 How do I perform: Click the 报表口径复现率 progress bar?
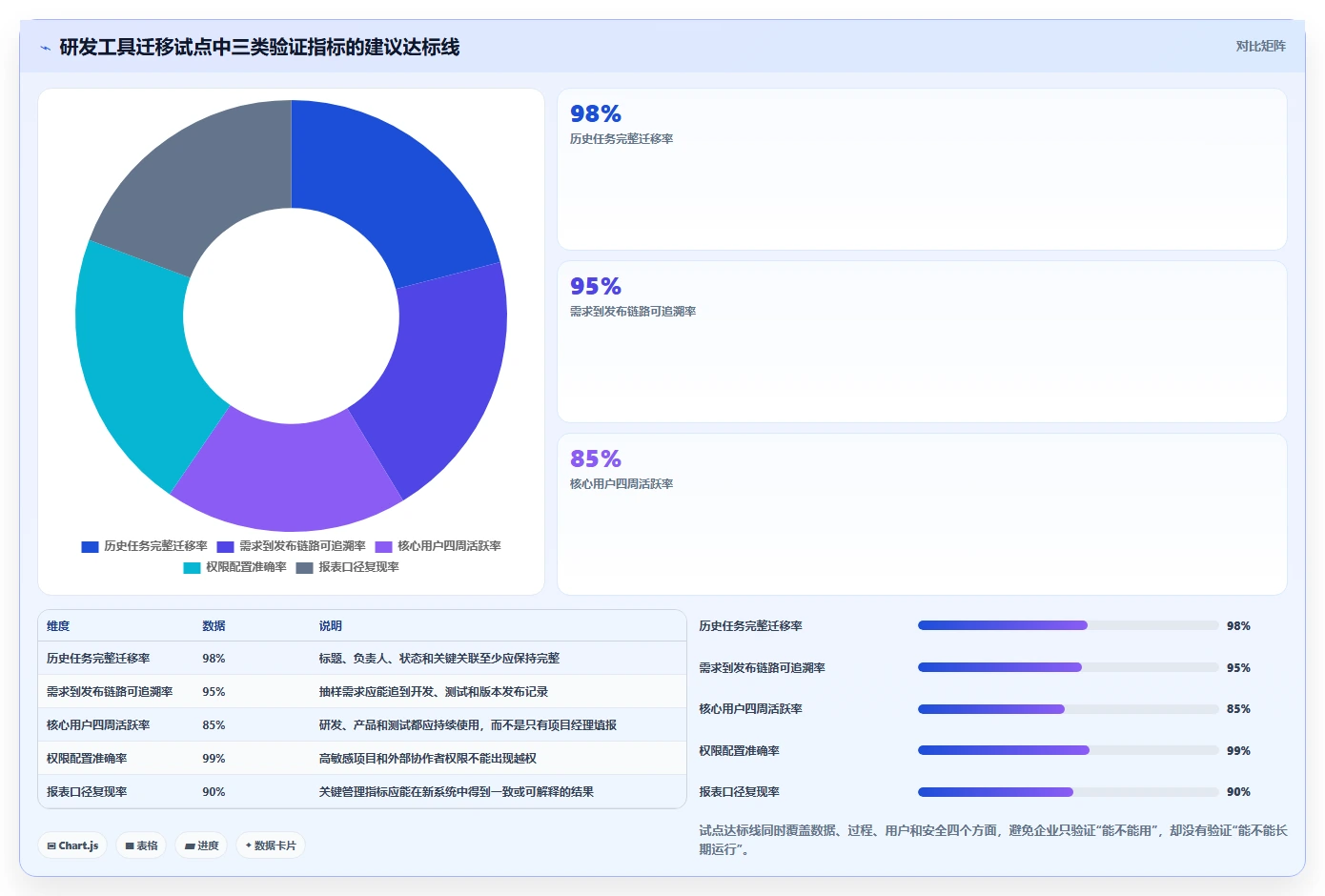(x=1068, y=792)
